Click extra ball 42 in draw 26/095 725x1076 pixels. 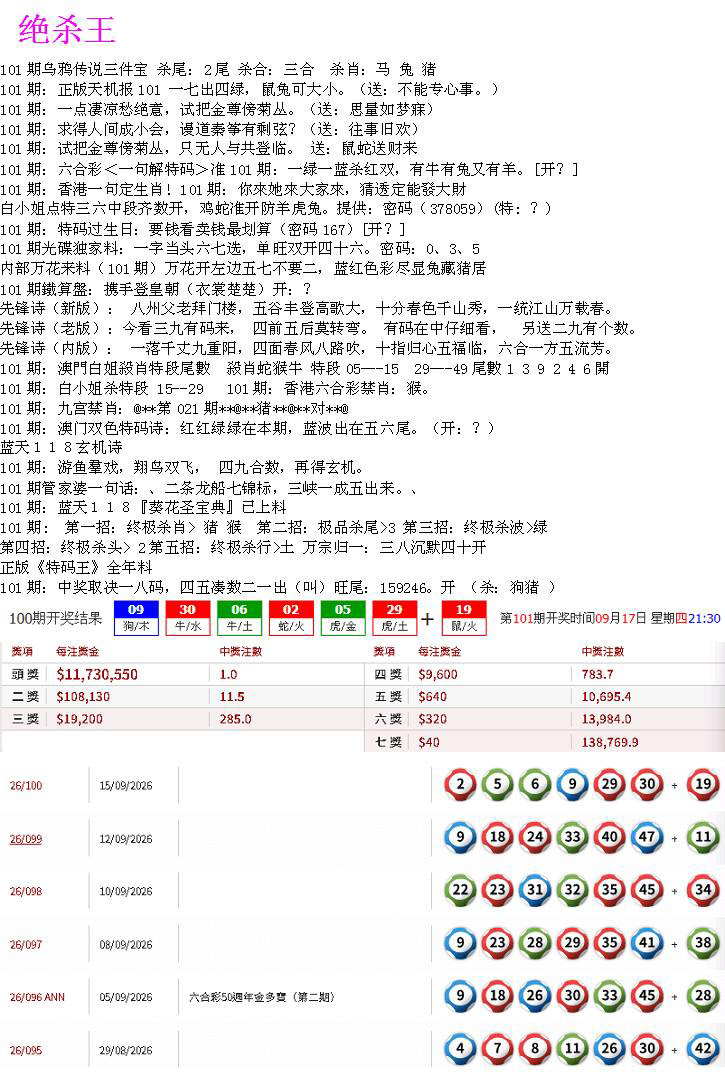tap(703, 1049)
